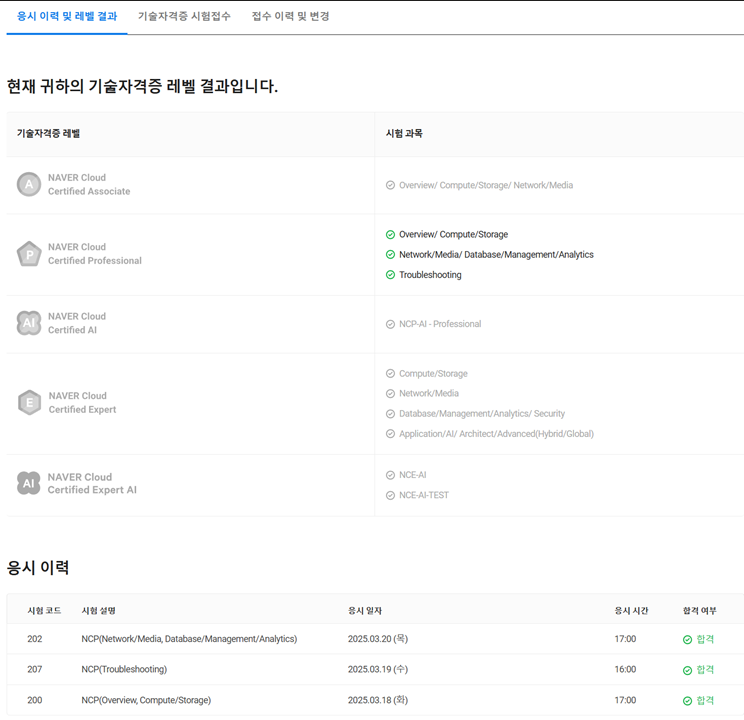Click exam code 200 cell
The image size is (744, 720).
35,701
